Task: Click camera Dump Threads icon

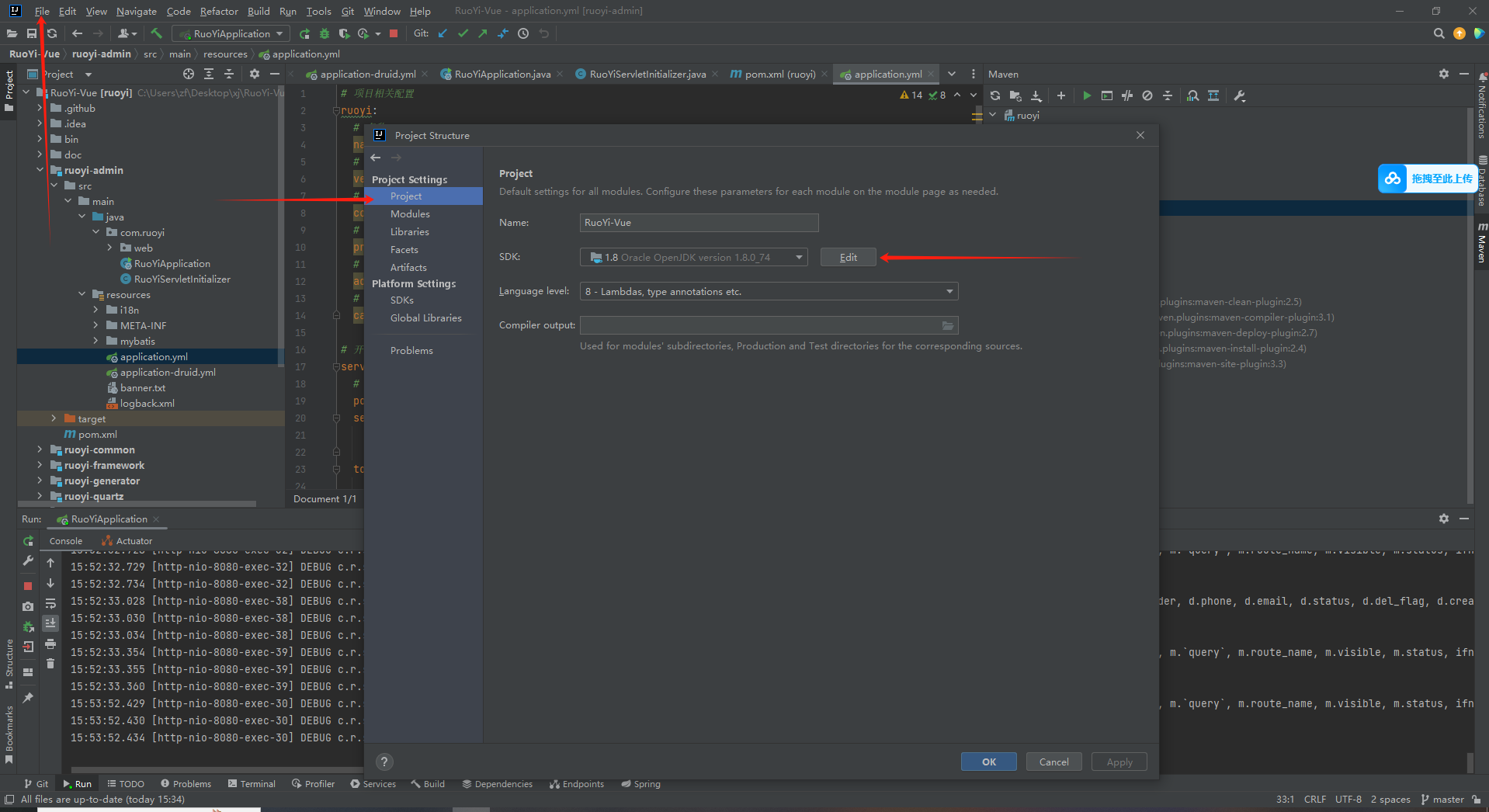Action: point(28,606)
